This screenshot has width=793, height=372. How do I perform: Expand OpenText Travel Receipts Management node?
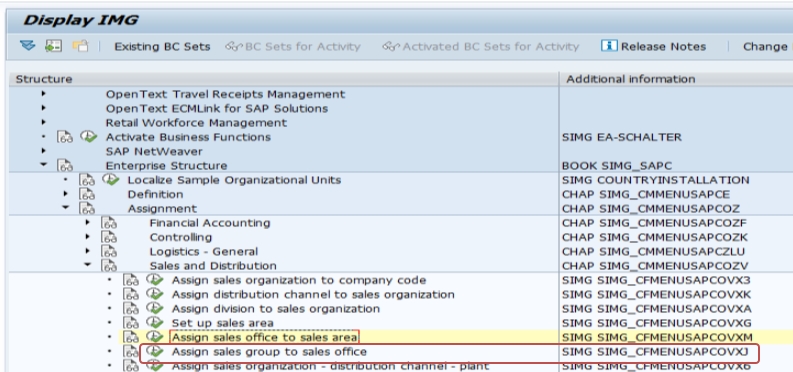pyautogui.click(x=43, y=94)
